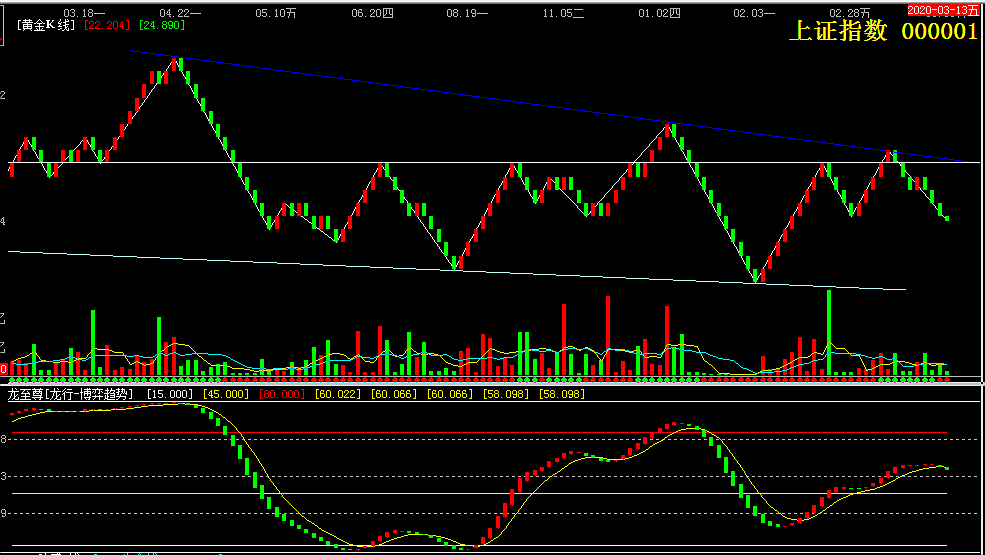Select the green 24.890 indicator value
The width and height of the screenshot is (985, 555).
162,25
